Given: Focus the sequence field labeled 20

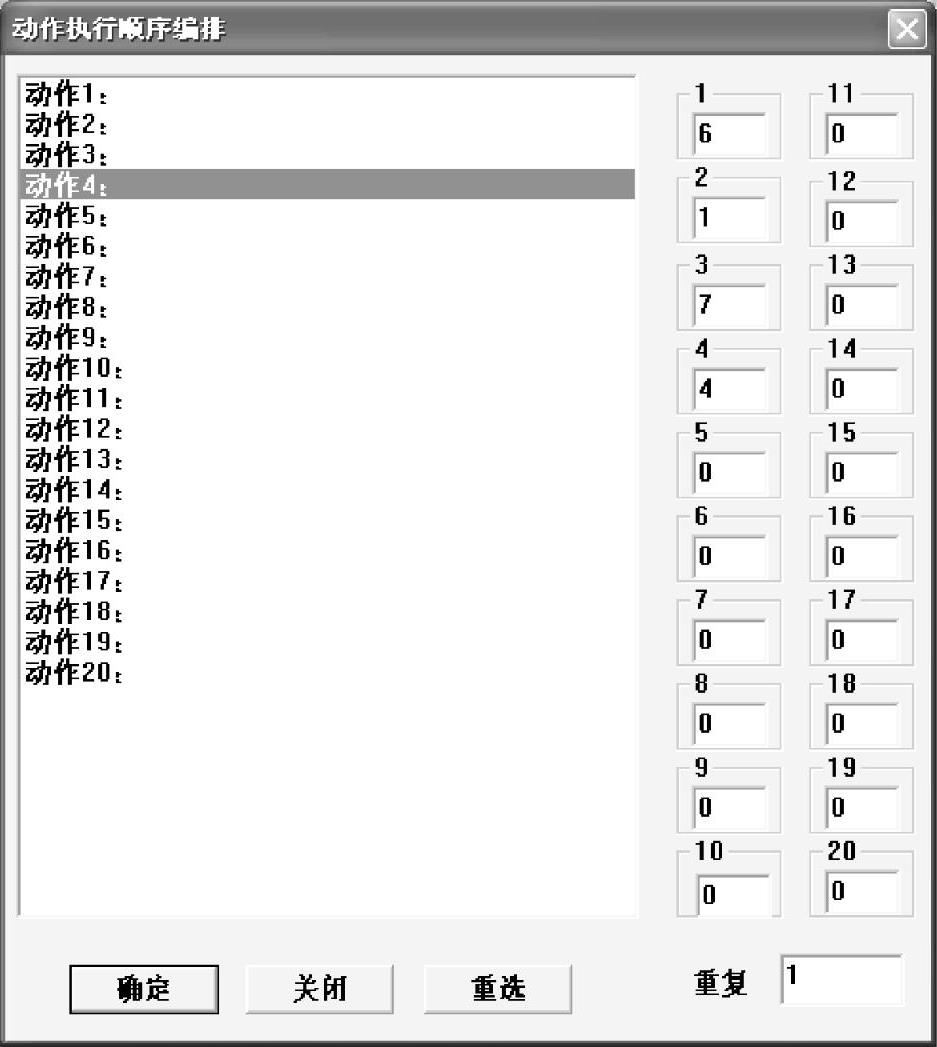Looking at the screenshot, I should point(862,891).
